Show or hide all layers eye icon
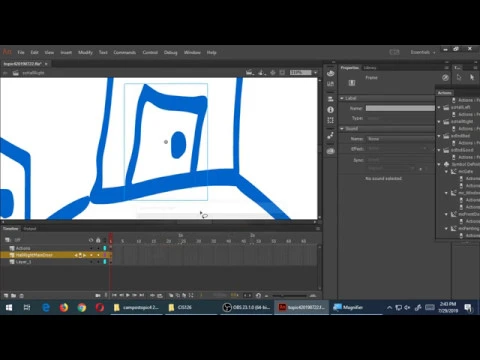This screenshot has width=480, height=360. click(91, 240)
